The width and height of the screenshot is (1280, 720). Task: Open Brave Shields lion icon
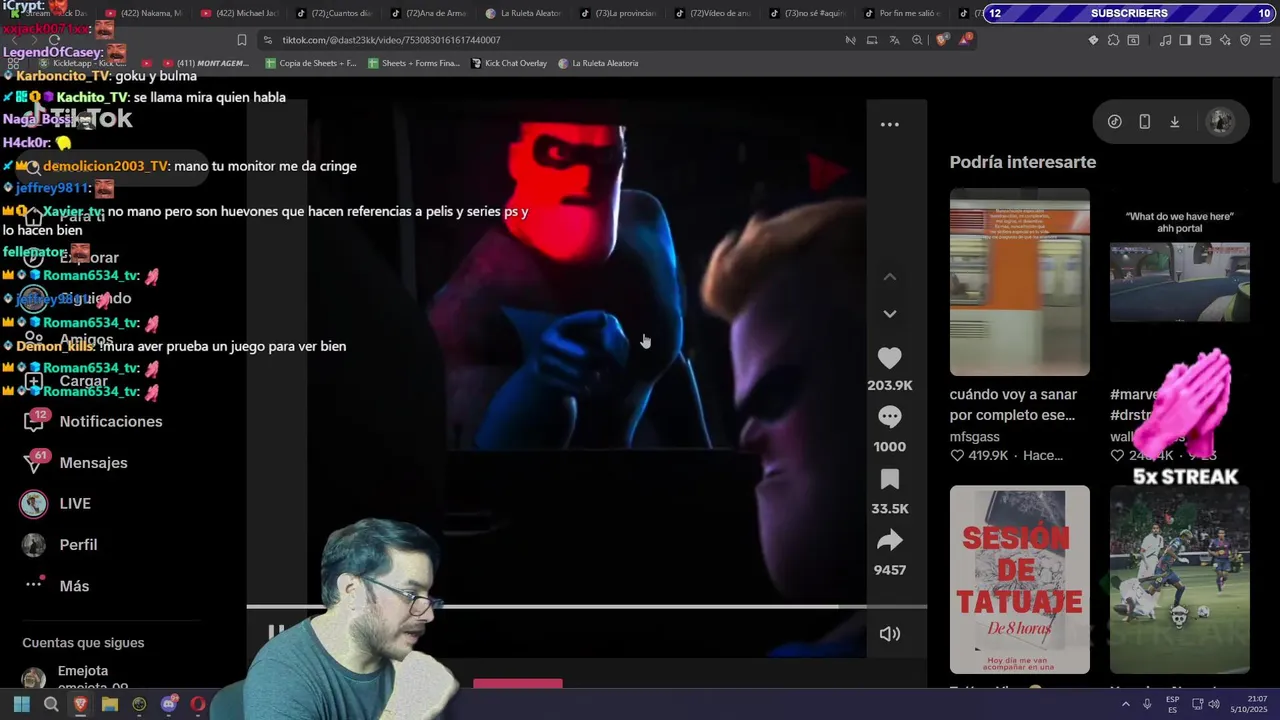[x=942, y=40]
